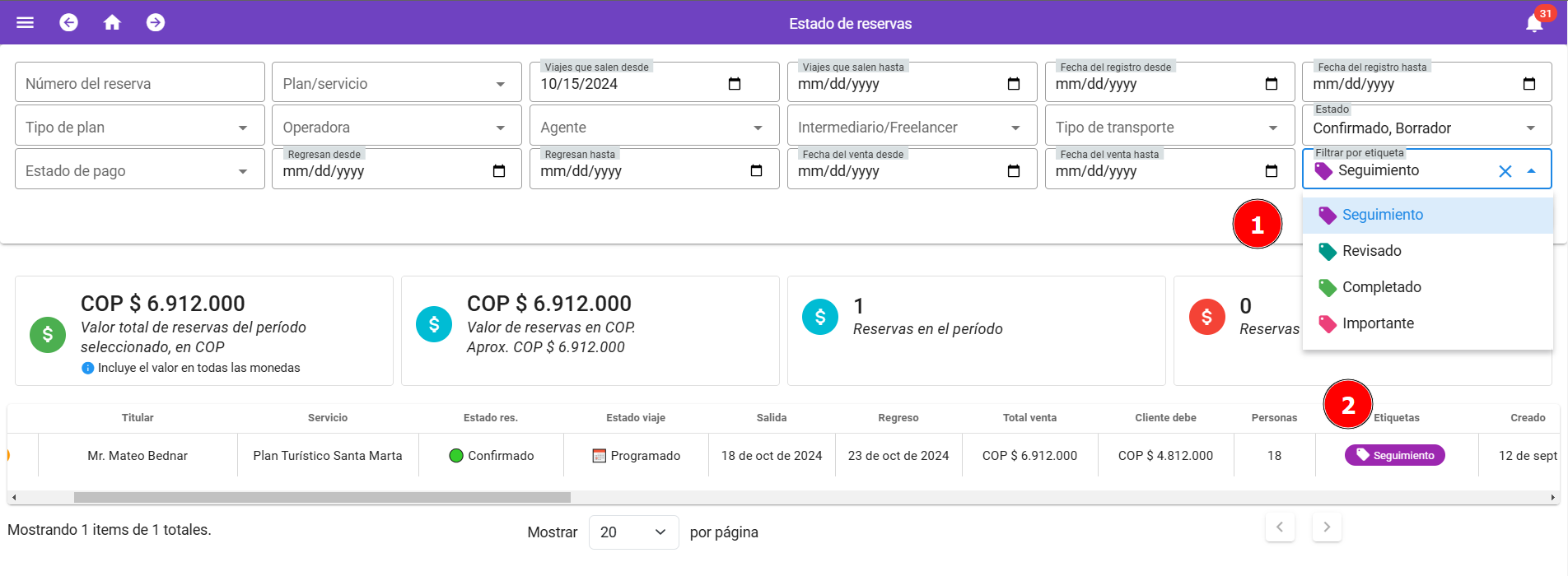Click the Seguimiento tag chip in the table row

tap(1395, 455)
